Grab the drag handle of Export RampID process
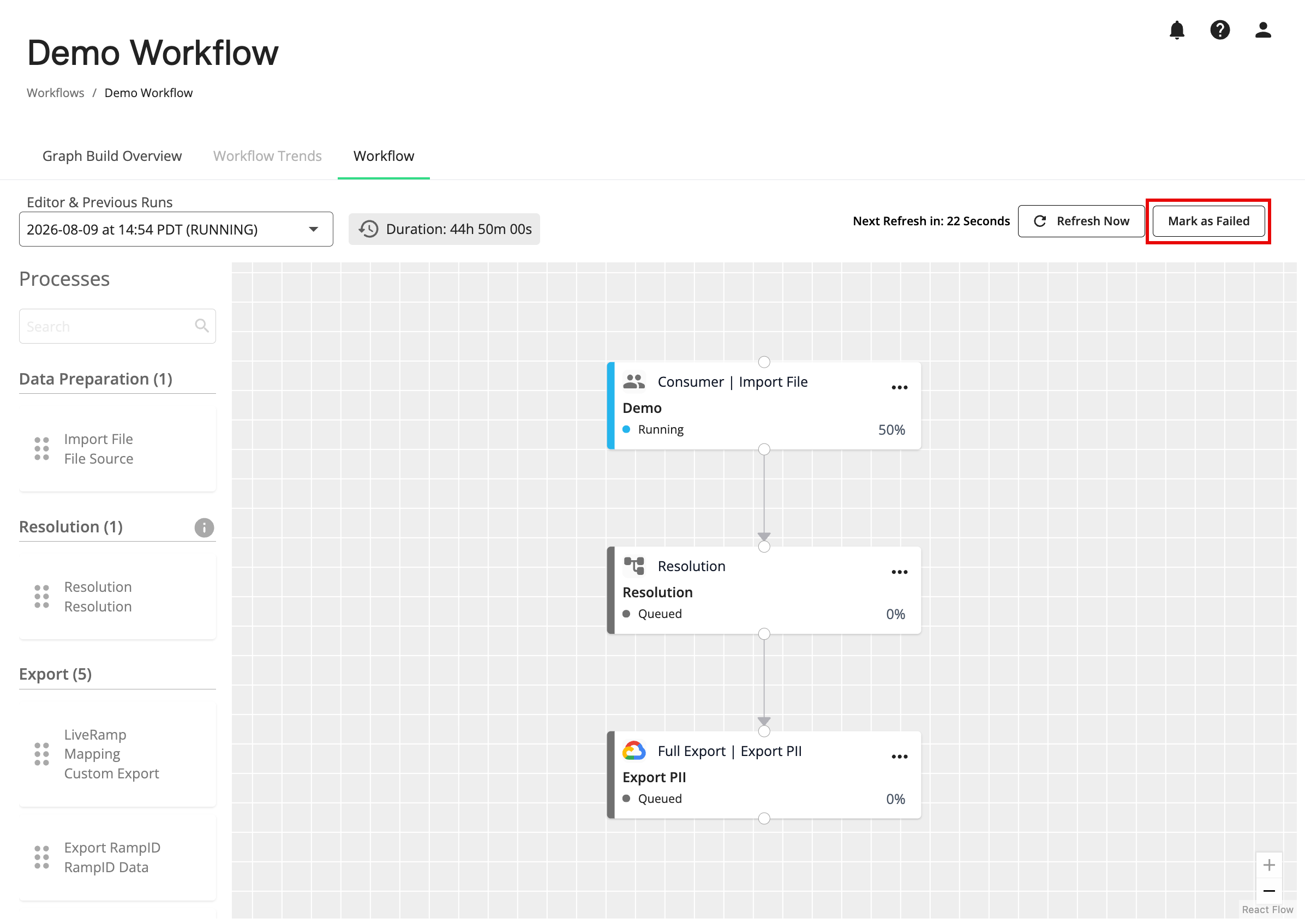Image resolution: width=1305 pixels, height=924 pixels. (41, 857)
